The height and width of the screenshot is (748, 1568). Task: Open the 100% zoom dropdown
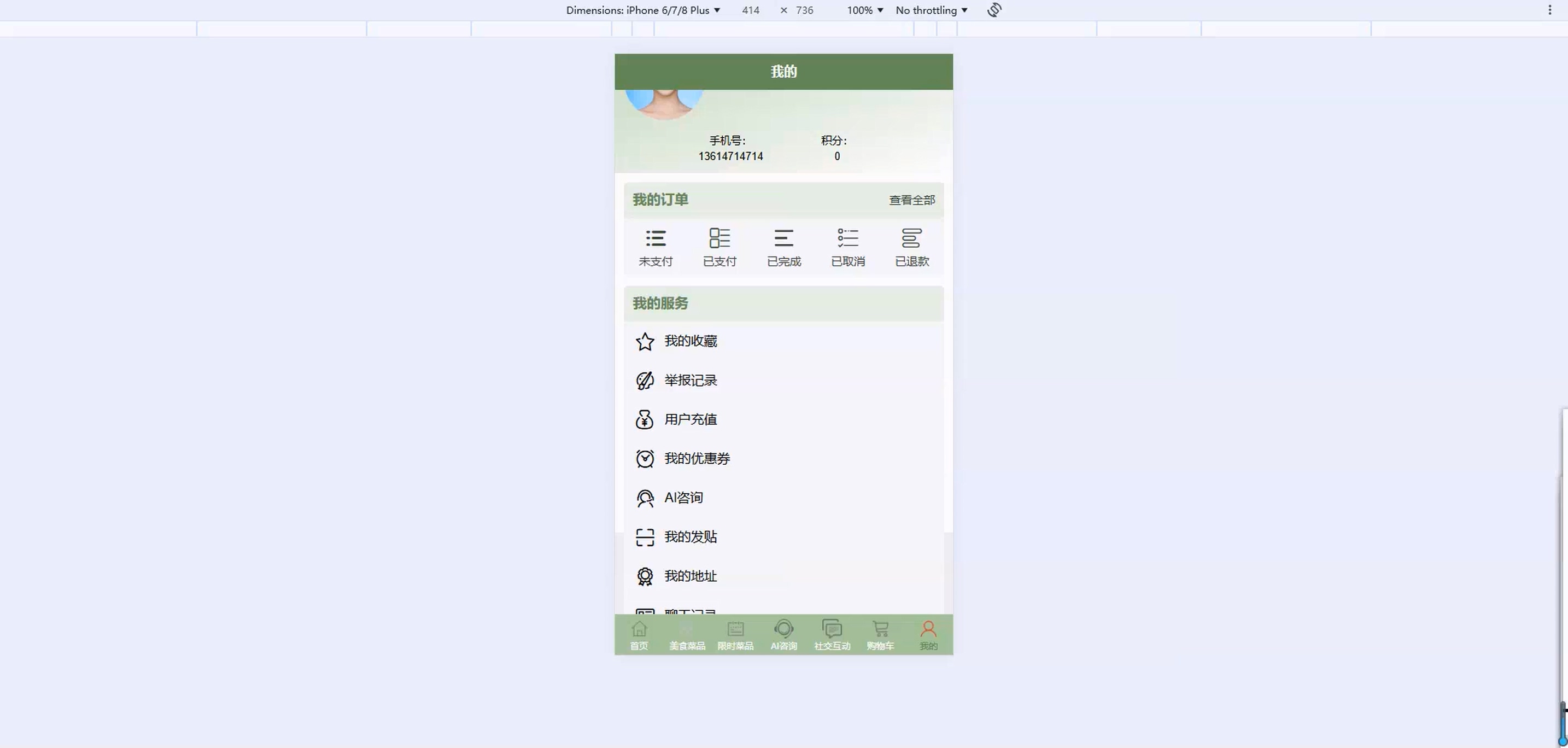(x=864, y=10)
